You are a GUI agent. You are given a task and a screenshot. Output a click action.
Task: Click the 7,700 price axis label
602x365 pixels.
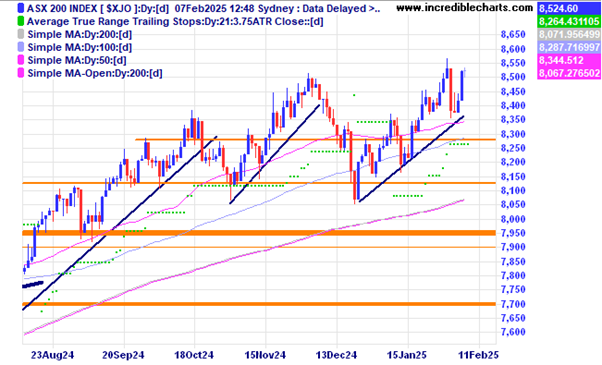tap(513, 304)
